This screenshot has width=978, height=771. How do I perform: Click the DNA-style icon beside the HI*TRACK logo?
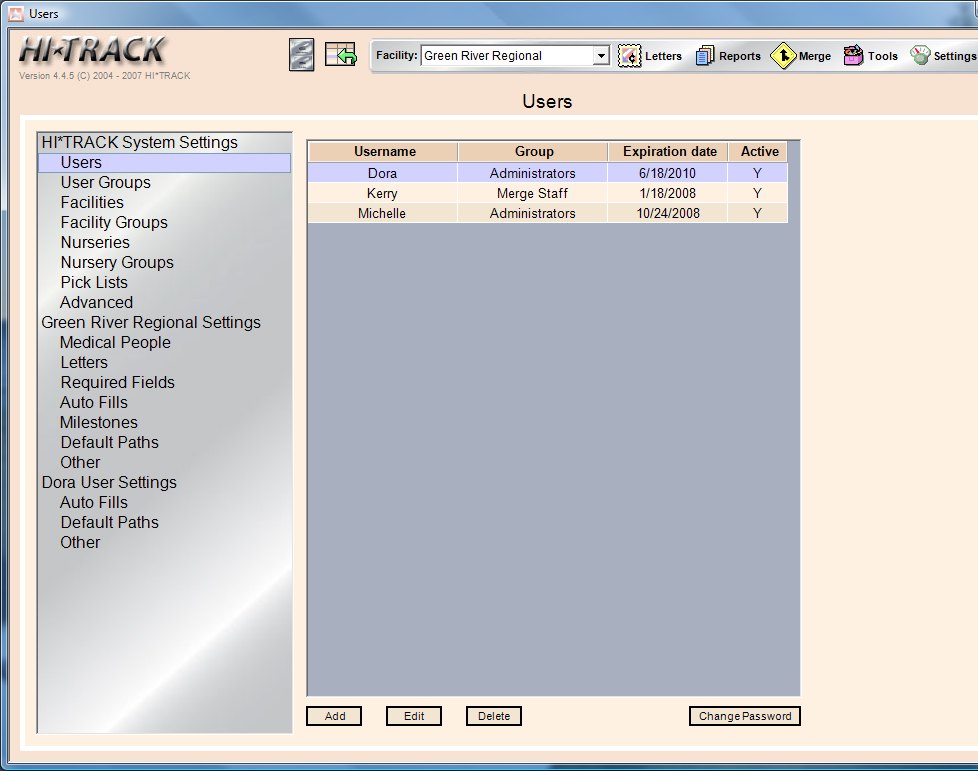point(301,55)
